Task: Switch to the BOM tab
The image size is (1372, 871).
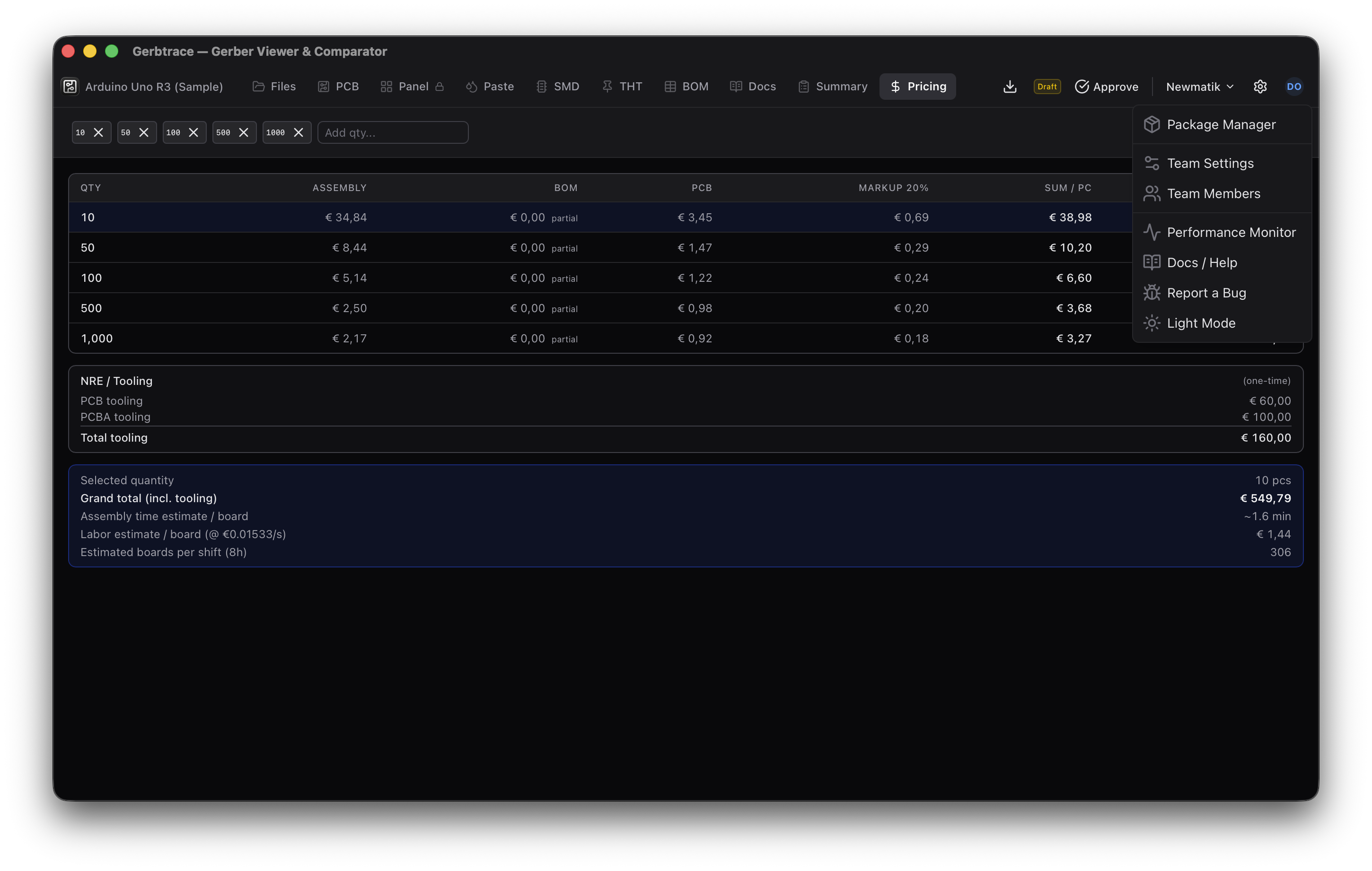Action: (x=686, y=87)
